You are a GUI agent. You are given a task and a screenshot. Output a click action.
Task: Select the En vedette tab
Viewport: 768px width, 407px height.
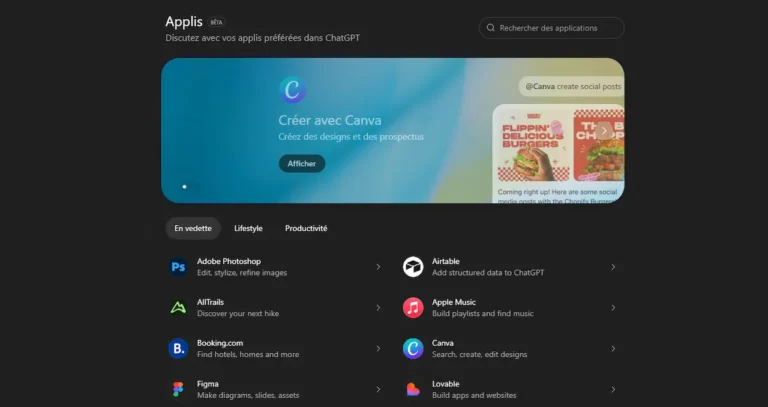point(193,228)
